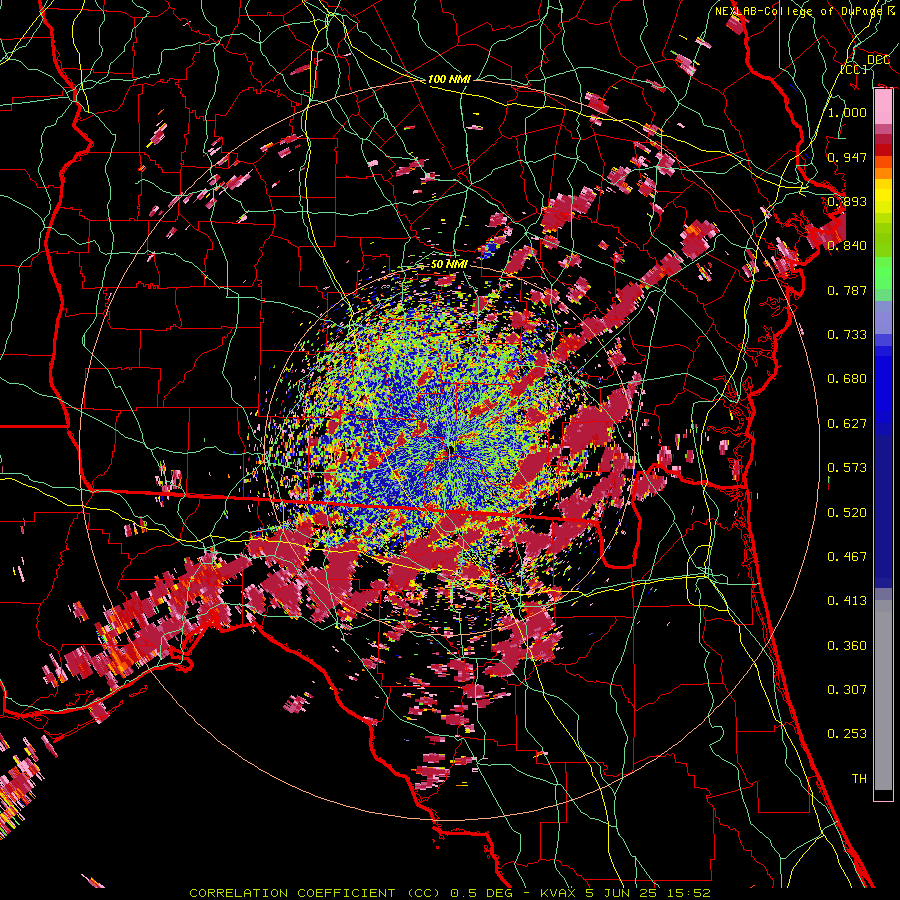The height and width of the screenshot is (900, 900).
Task: Select the "0.360" legend value
Action: coord(847,646)
